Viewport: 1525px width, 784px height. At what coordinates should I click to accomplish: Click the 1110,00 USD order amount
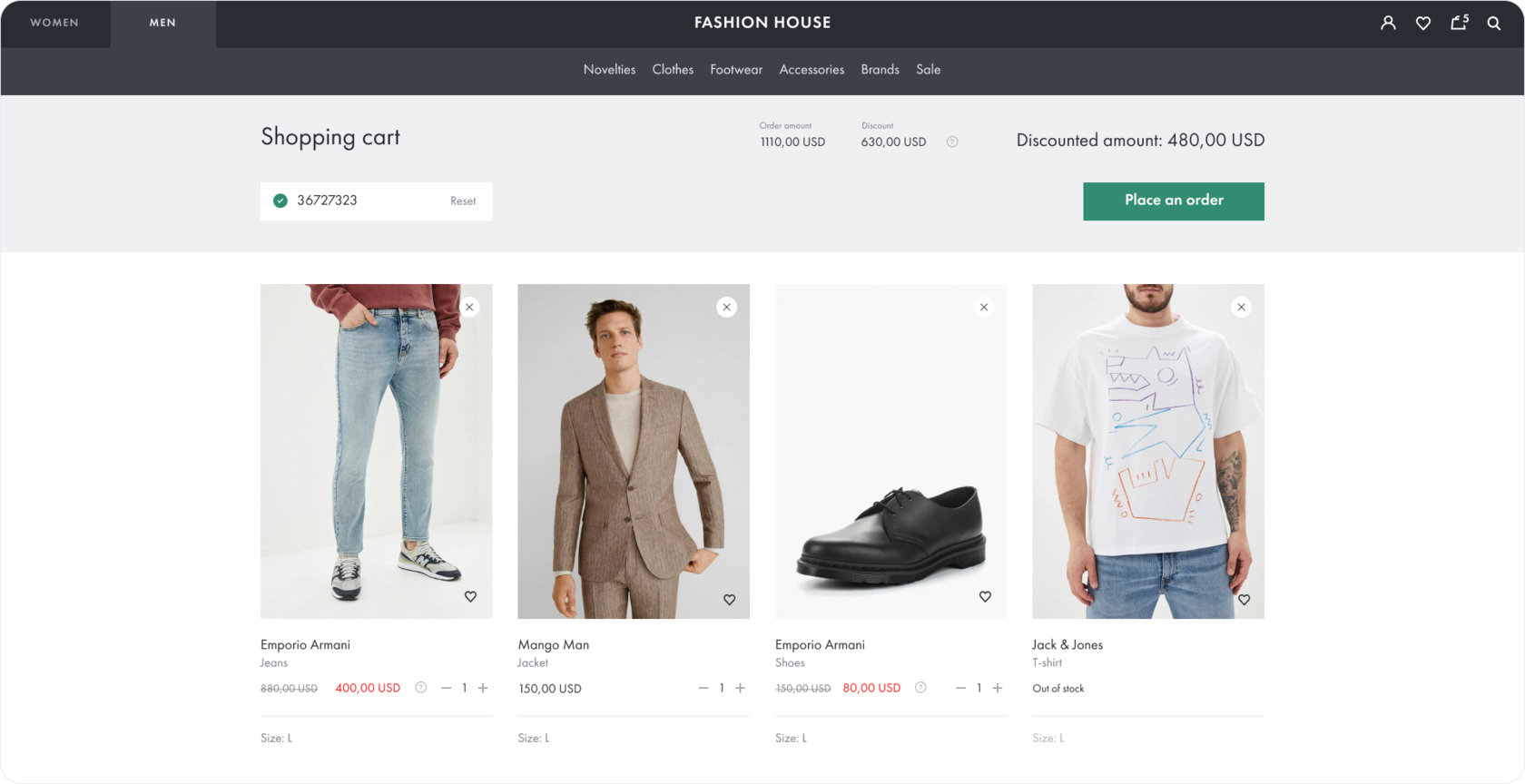[792, 142]
